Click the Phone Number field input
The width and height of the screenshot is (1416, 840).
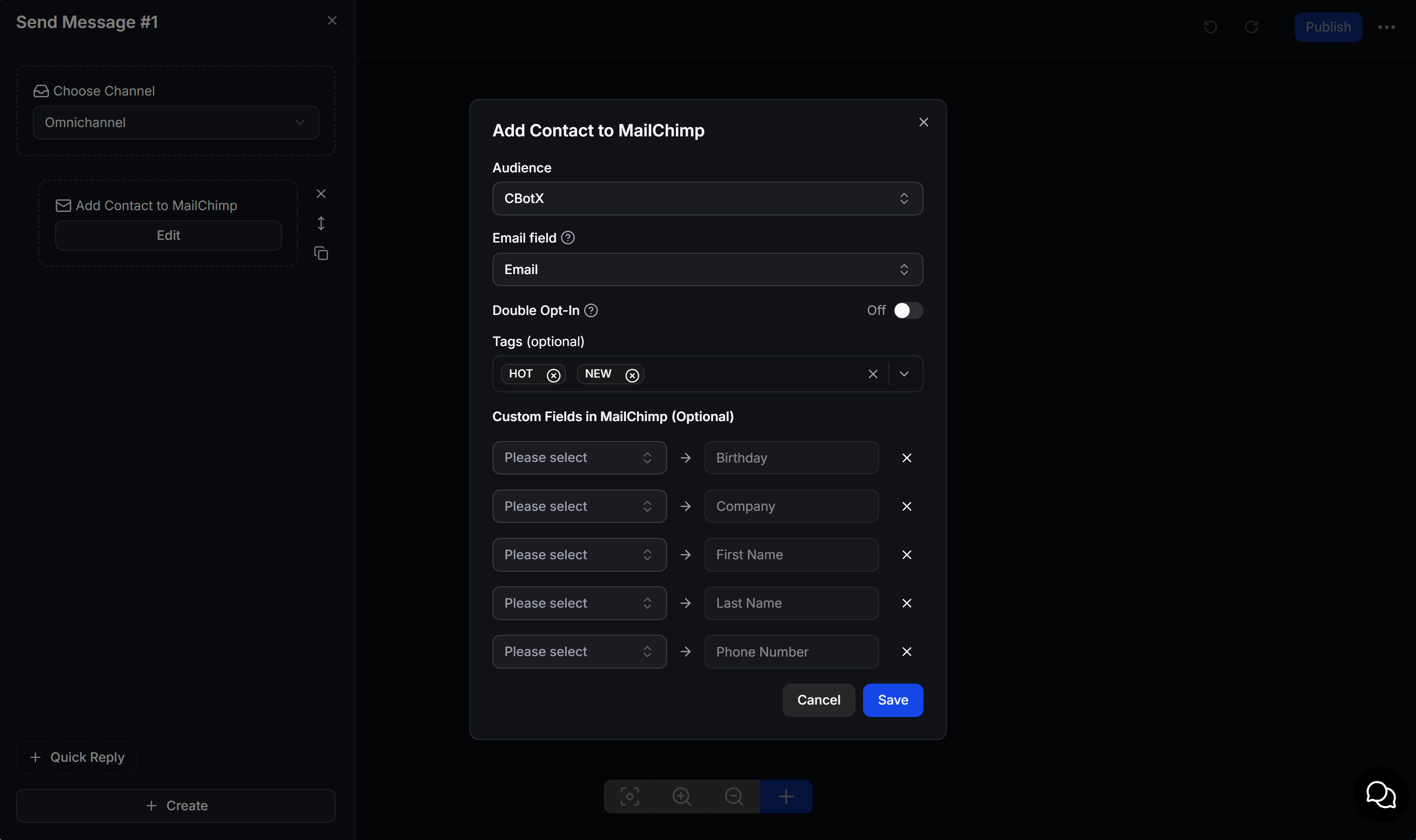click(x=791, y=652)
